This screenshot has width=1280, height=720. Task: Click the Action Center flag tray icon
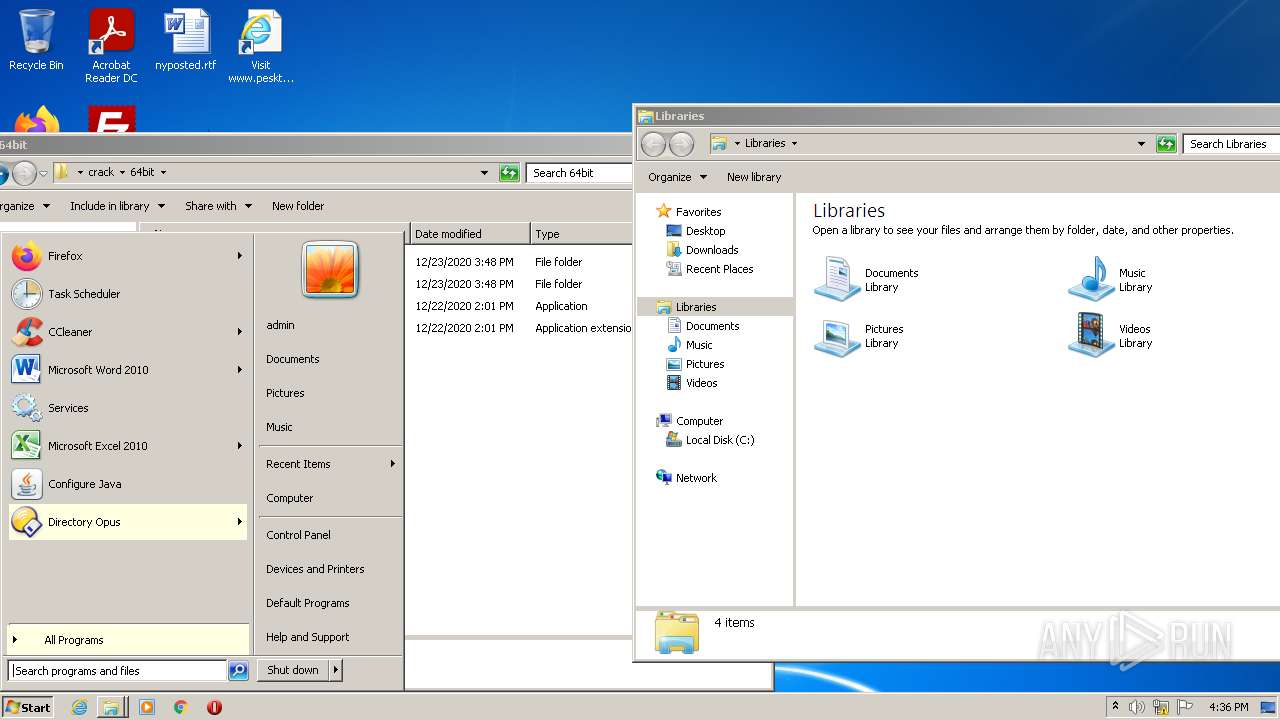point(1185,707)
